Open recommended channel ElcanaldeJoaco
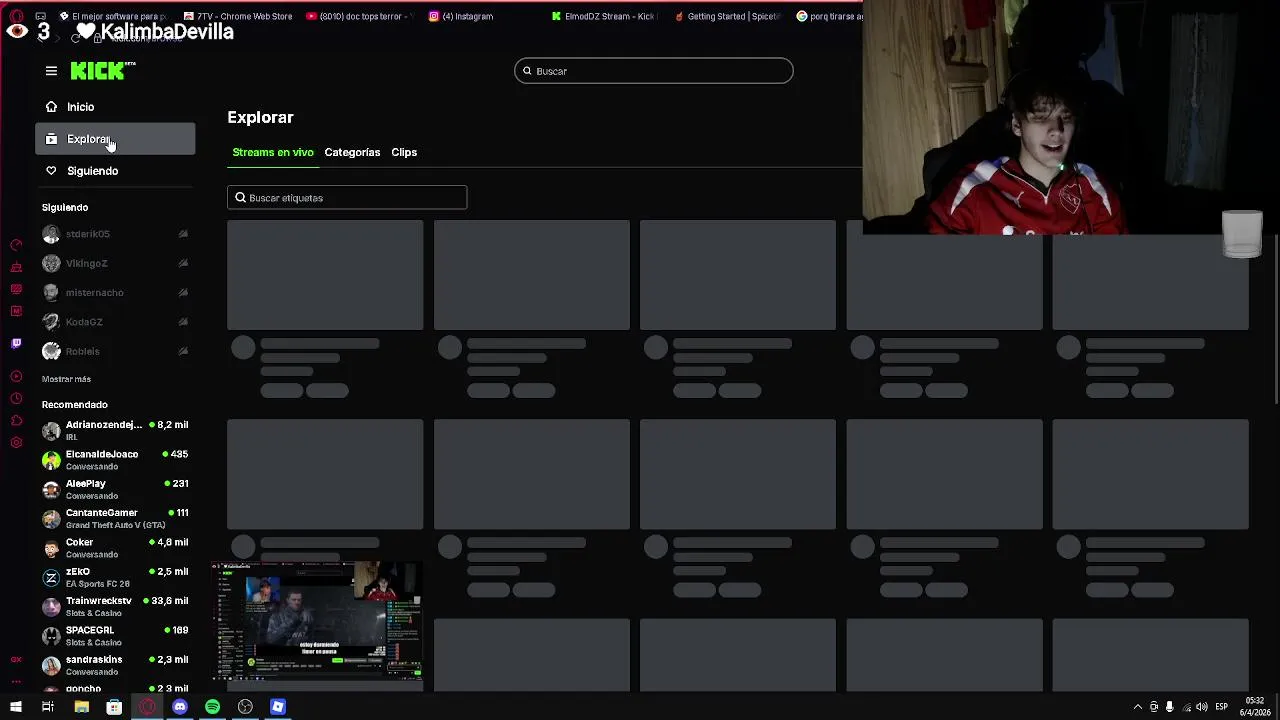 (x=115, y=460)
